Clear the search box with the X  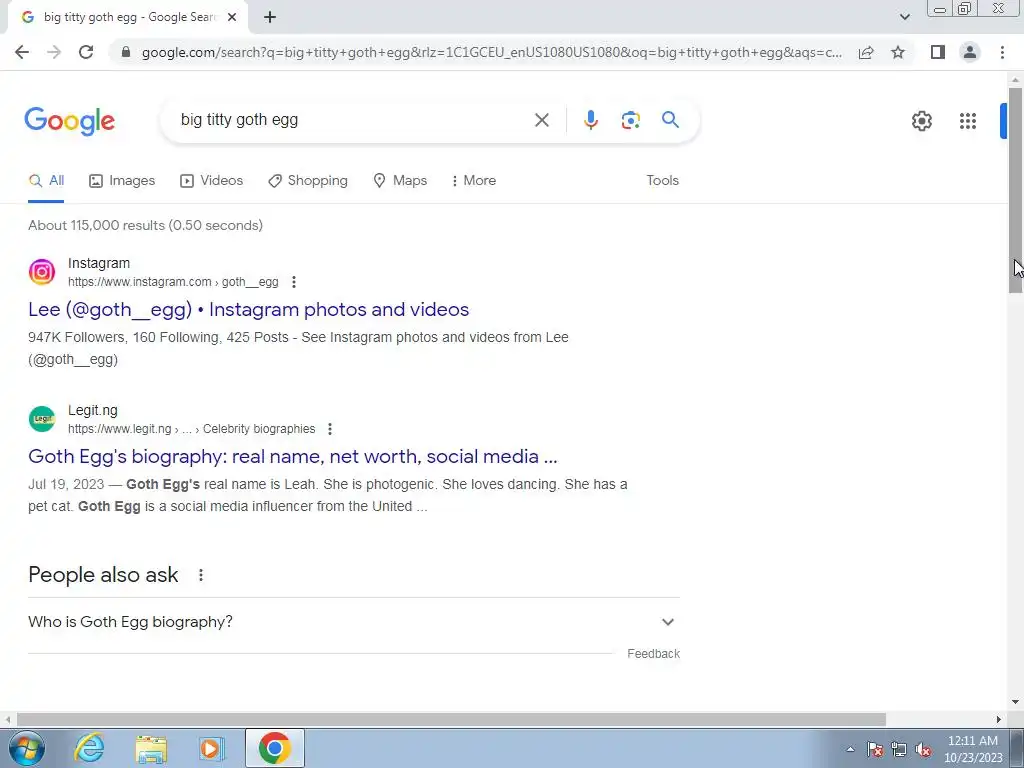point(541,120)
